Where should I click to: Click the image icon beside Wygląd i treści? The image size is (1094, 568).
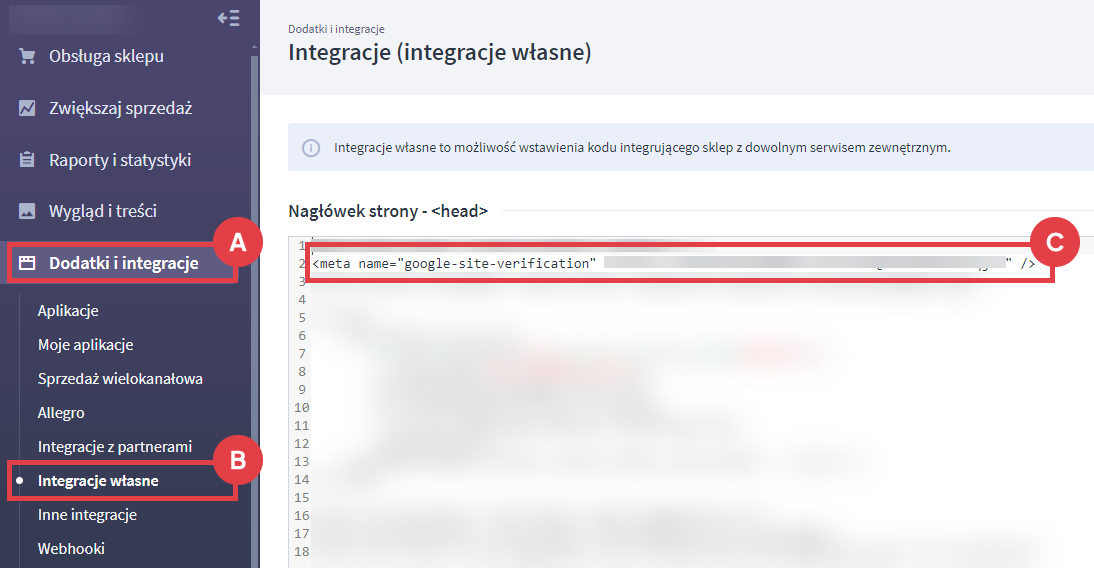coord(27,211)
